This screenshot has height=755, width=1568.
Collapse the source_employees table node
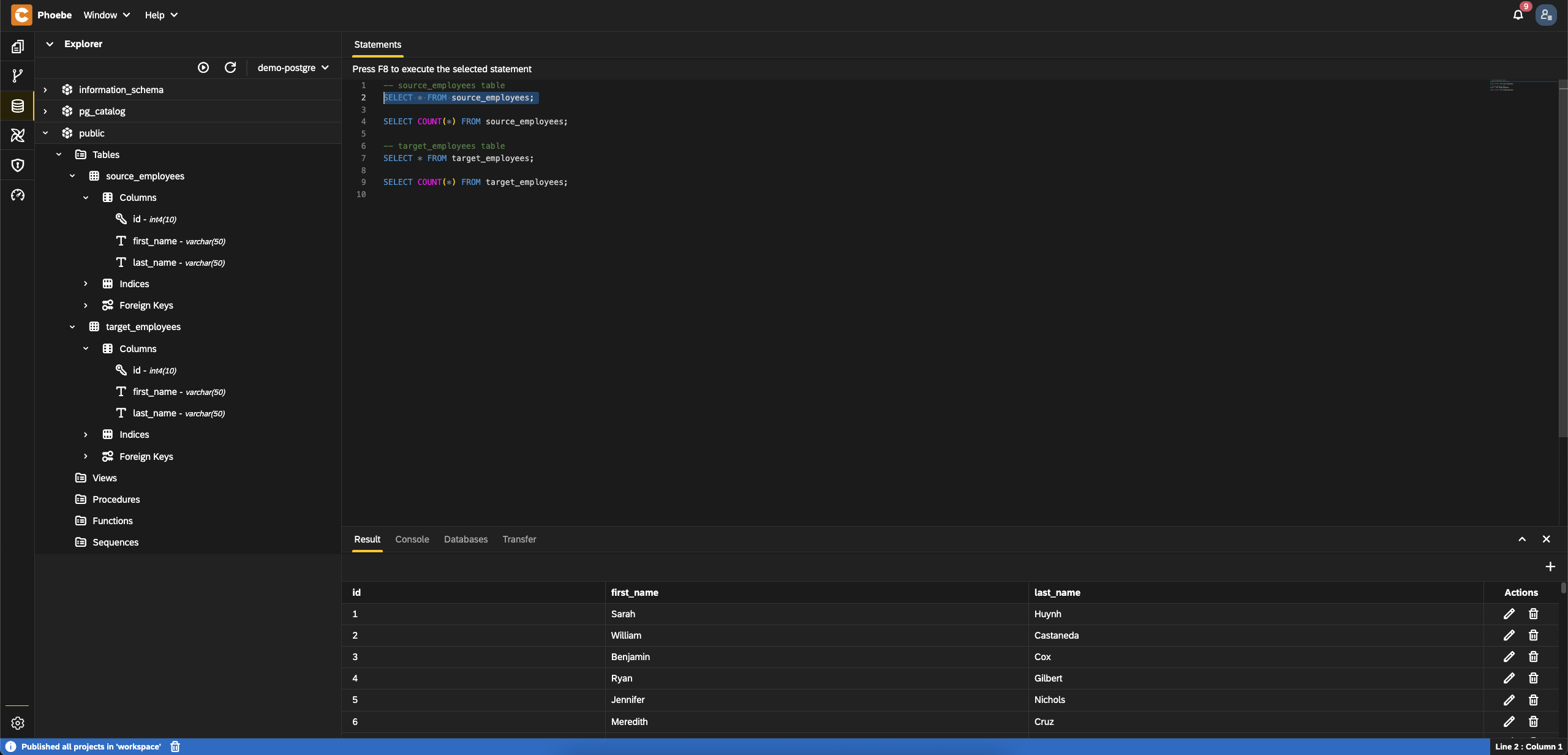(x=72, y=176)
